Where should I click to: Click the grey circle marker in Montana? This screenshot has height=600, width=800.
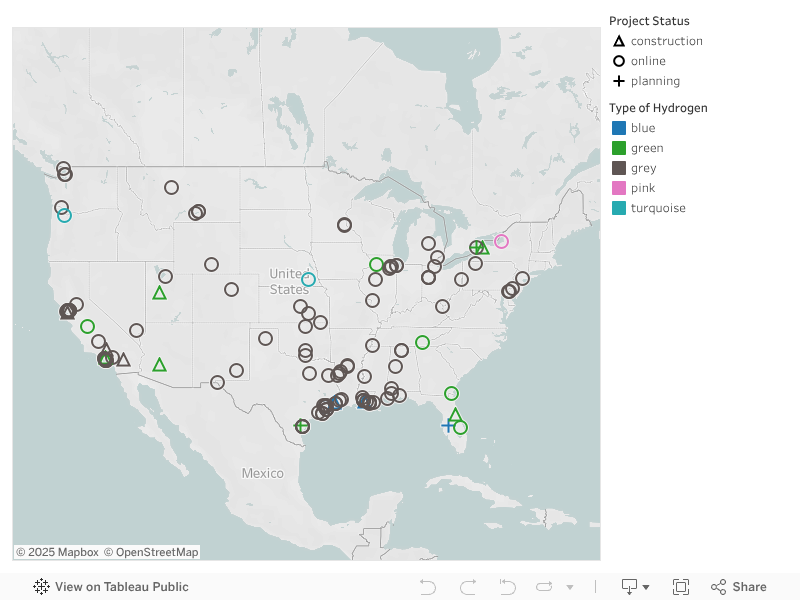click(171, 187)
